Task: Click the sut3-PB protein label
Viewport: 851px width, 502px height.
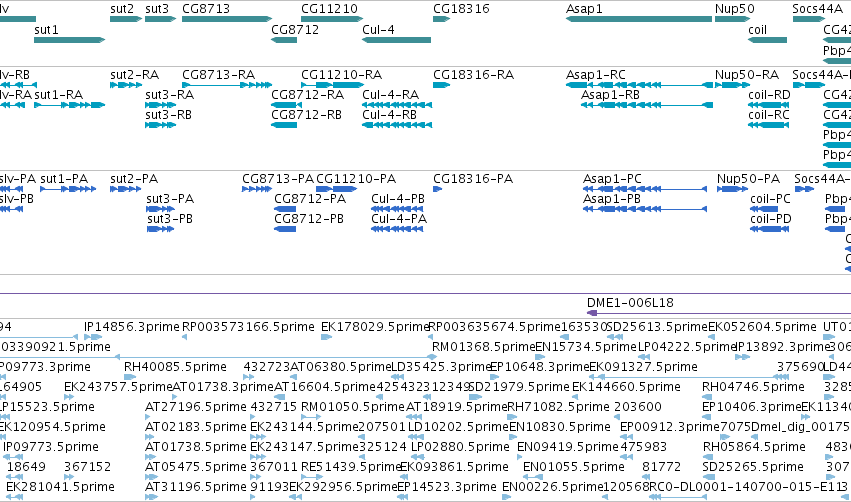Action: [x=170, y=219]
